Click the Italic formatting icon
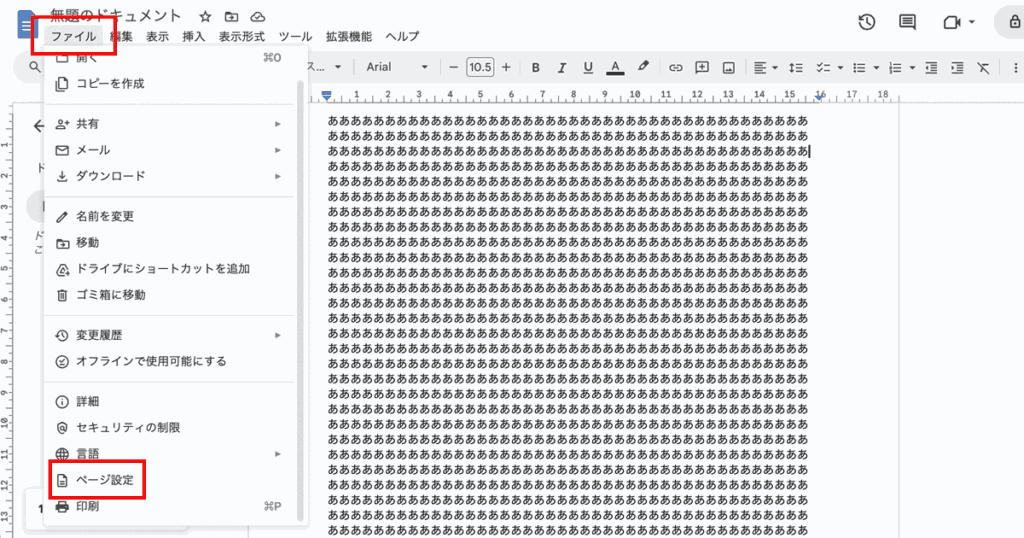 click(x=562, y=67)
